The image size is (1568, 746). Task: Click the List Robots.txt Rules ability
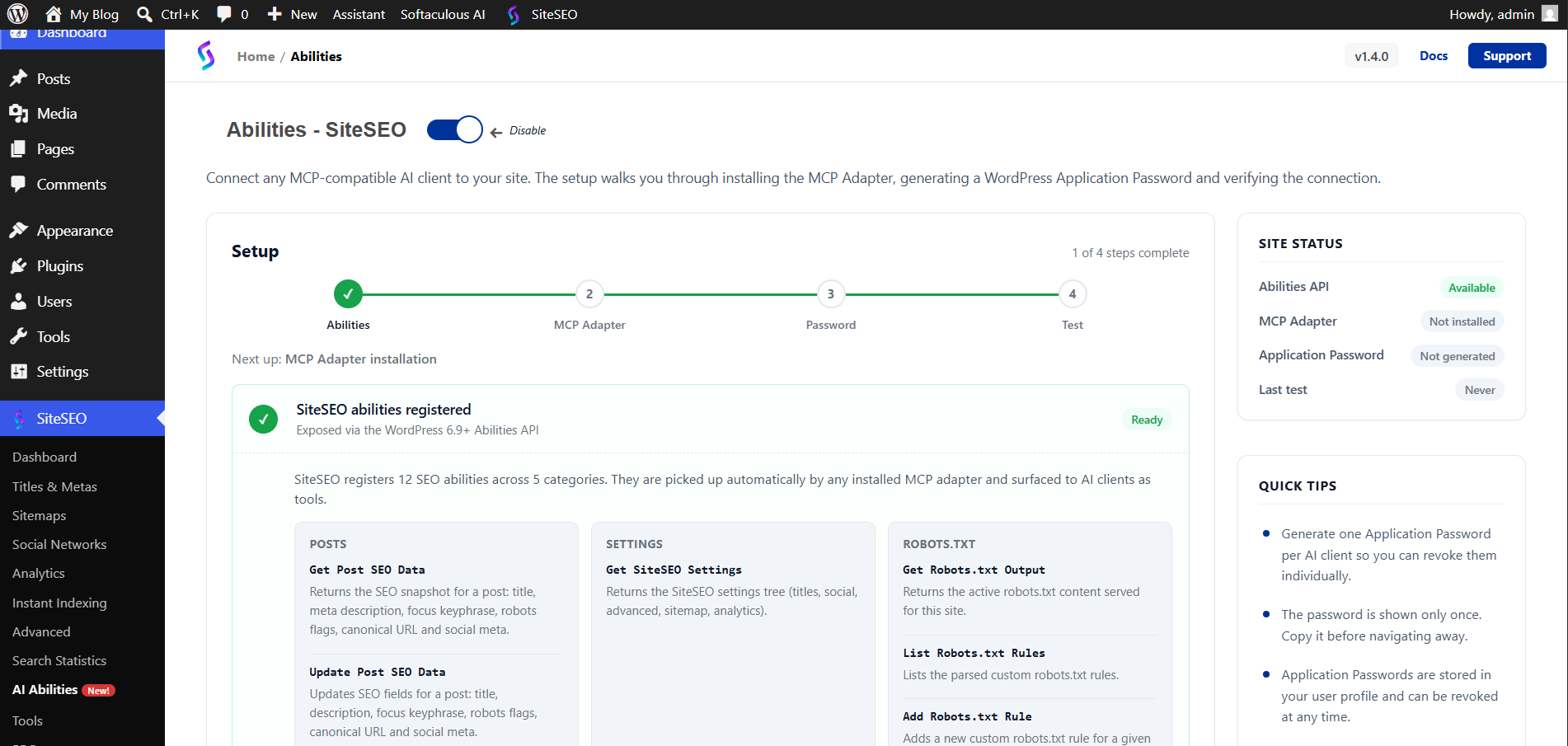[x=974, y=653]
